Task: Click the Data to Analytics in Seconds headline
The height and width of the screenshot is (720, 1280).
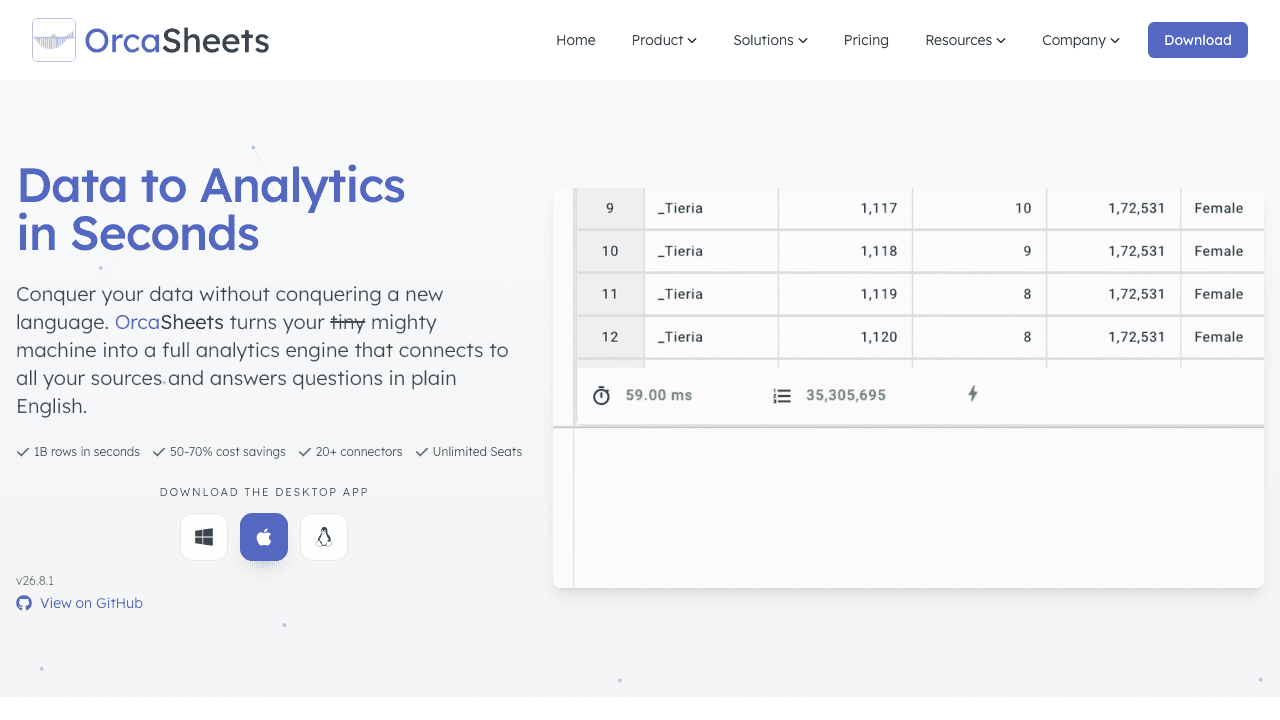Action: 211,209
